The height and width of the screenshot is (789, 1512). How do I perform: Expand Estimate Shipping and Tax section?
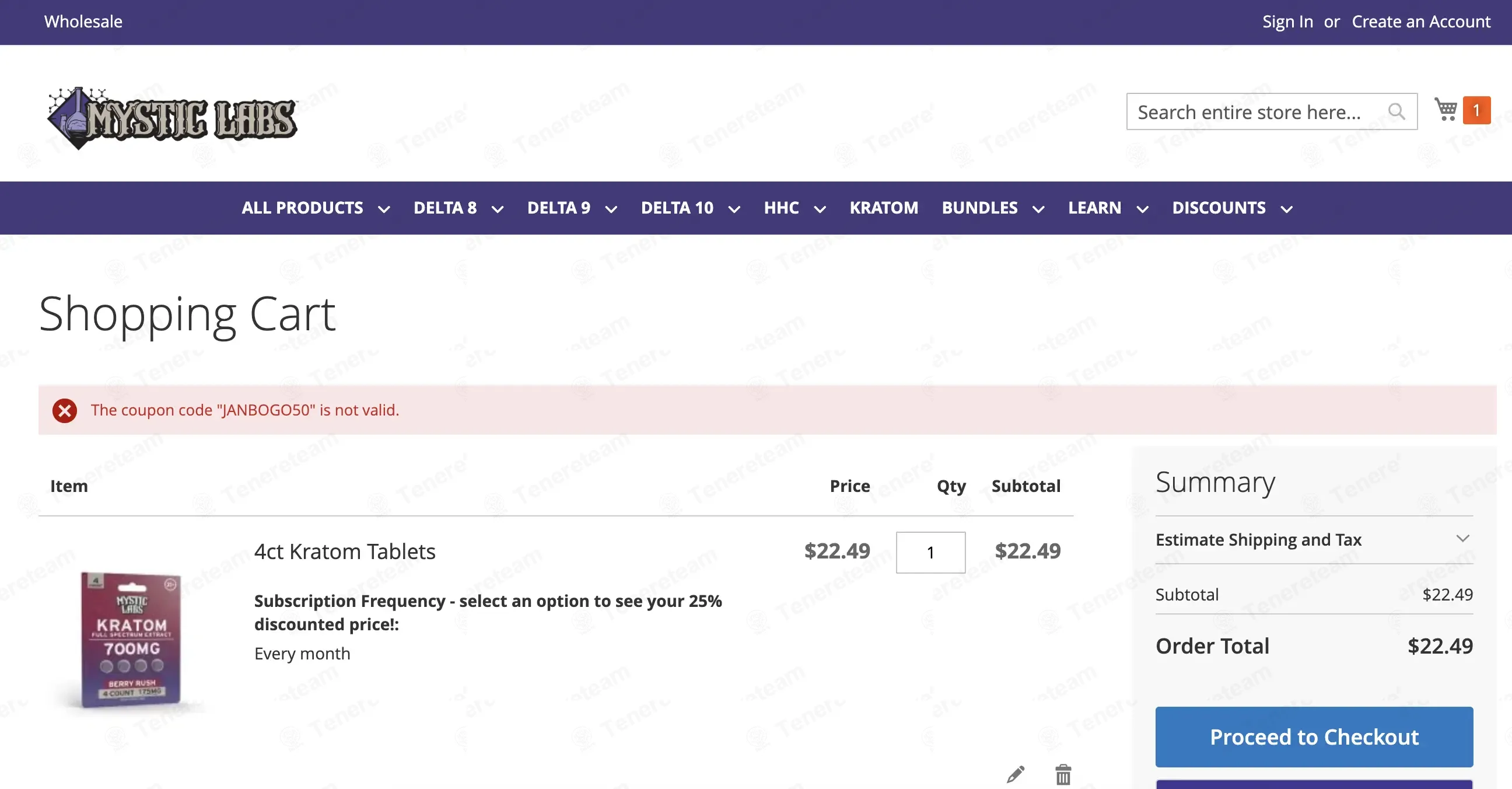(x=1314, y=539)
